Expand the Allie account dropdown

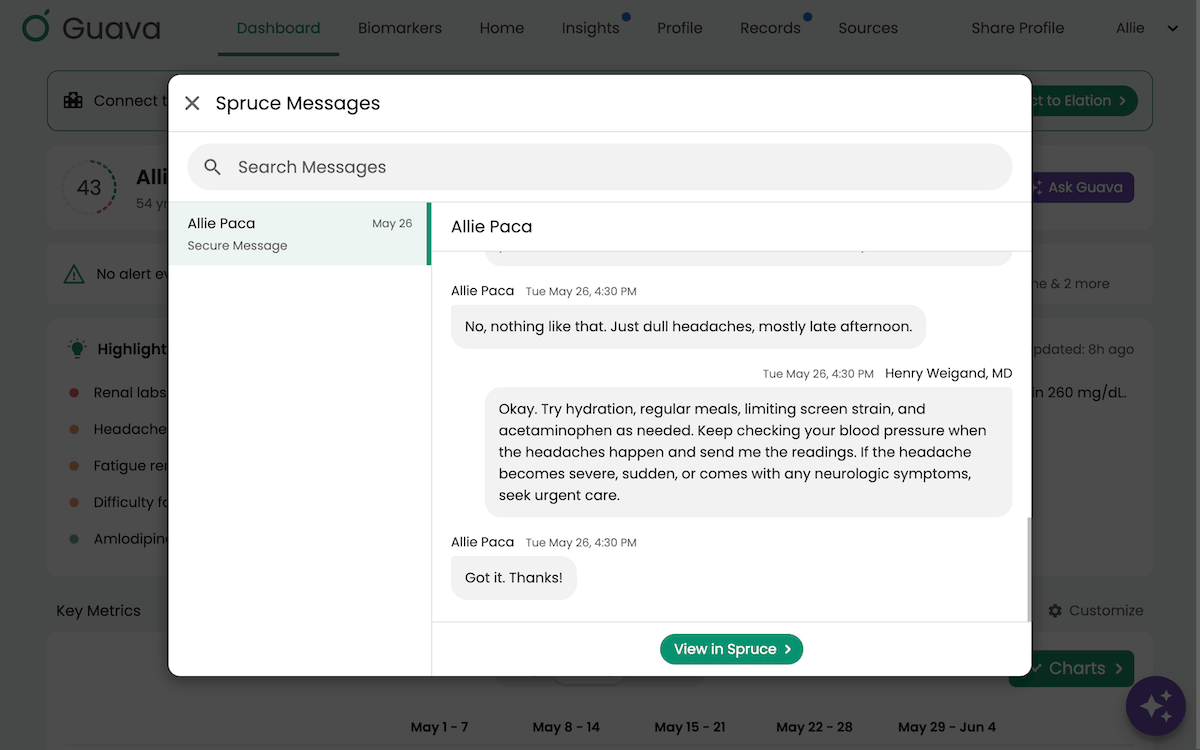(x=1147, y=28)
